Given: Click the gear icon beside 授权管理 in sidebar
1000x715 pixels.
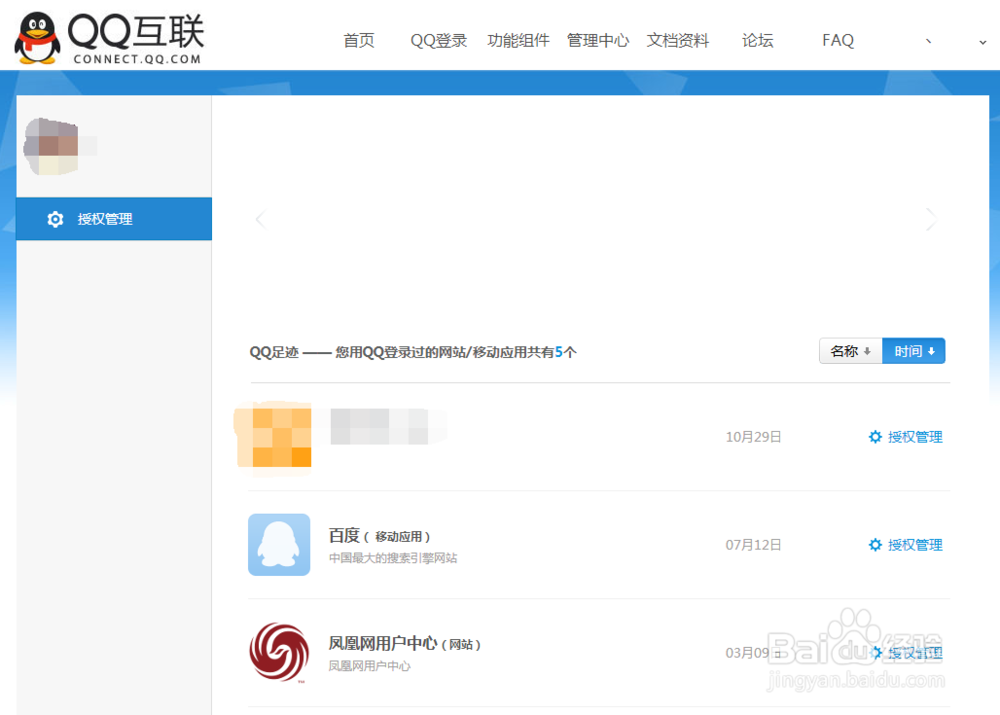Looking at the screenshot, I should click(55, 219).
